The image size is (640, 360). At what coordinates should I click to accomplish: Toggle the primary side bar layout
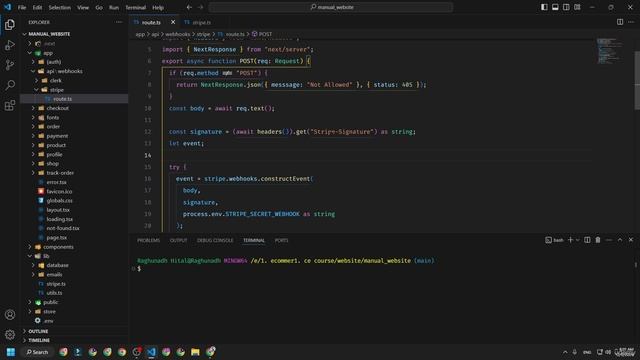point(544,7)
